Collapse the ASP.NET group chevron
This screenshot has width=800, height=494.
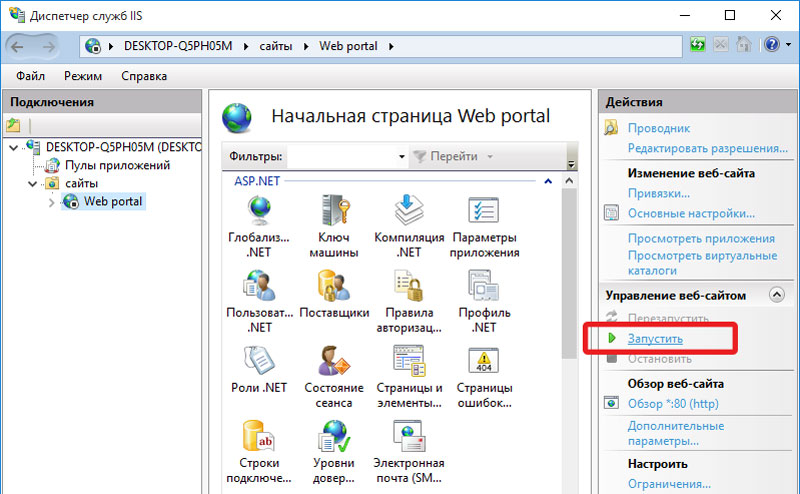click(548, 181)
